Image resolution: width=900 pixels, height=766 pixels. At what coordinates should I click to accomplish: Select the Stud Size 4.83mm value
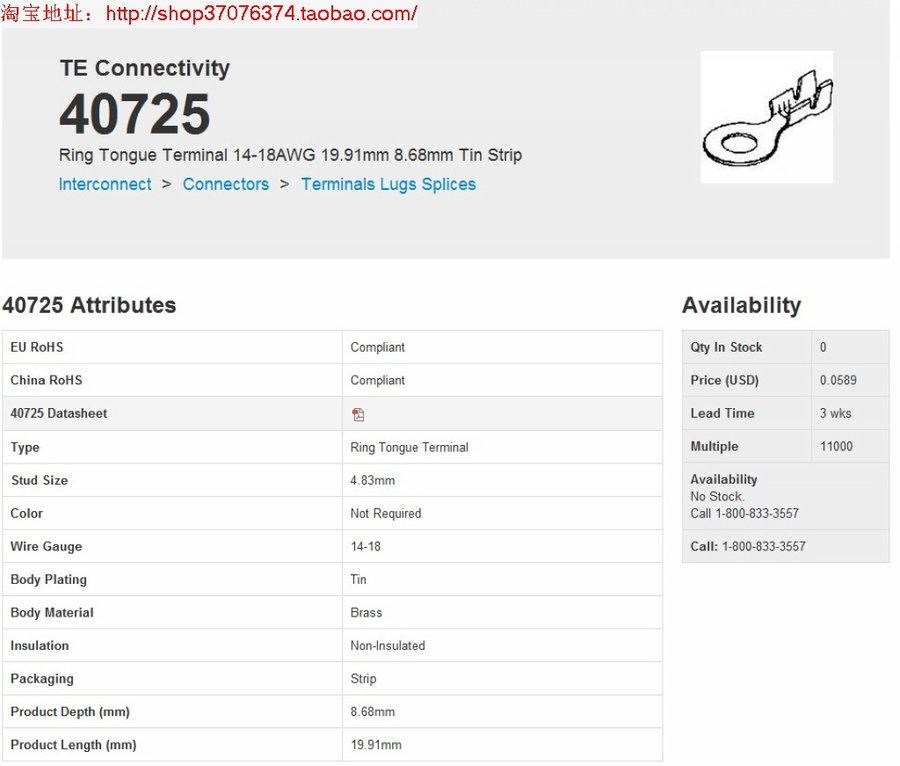pyautogui.click(x=372, y=480)
